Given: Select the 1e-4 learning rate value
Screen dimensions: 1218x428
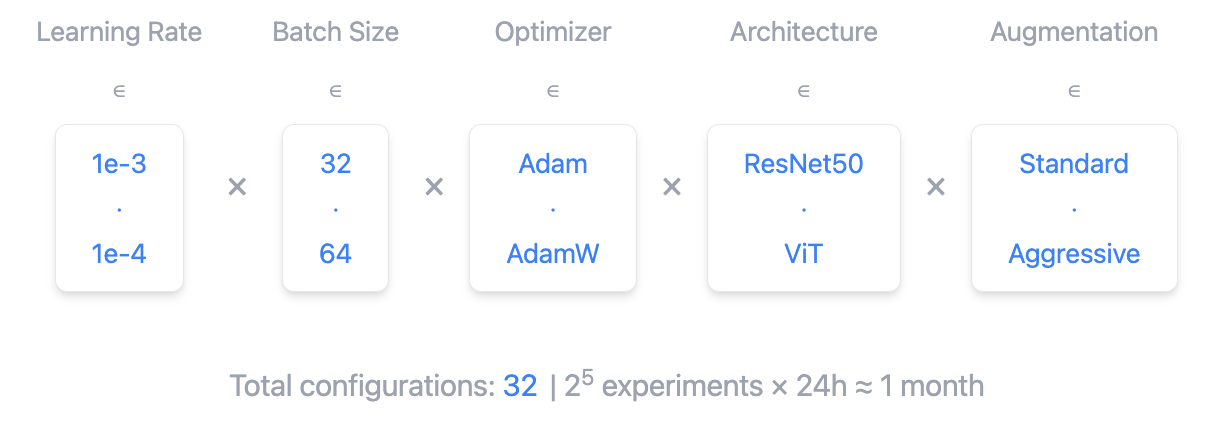Looking at the screenshot, I should 119,254.
